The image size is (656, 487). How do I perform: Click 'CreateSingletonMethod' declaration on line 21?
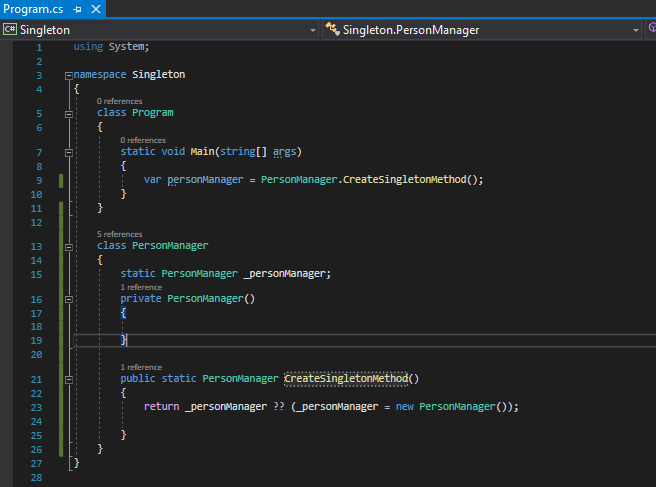tap(346, 379)
